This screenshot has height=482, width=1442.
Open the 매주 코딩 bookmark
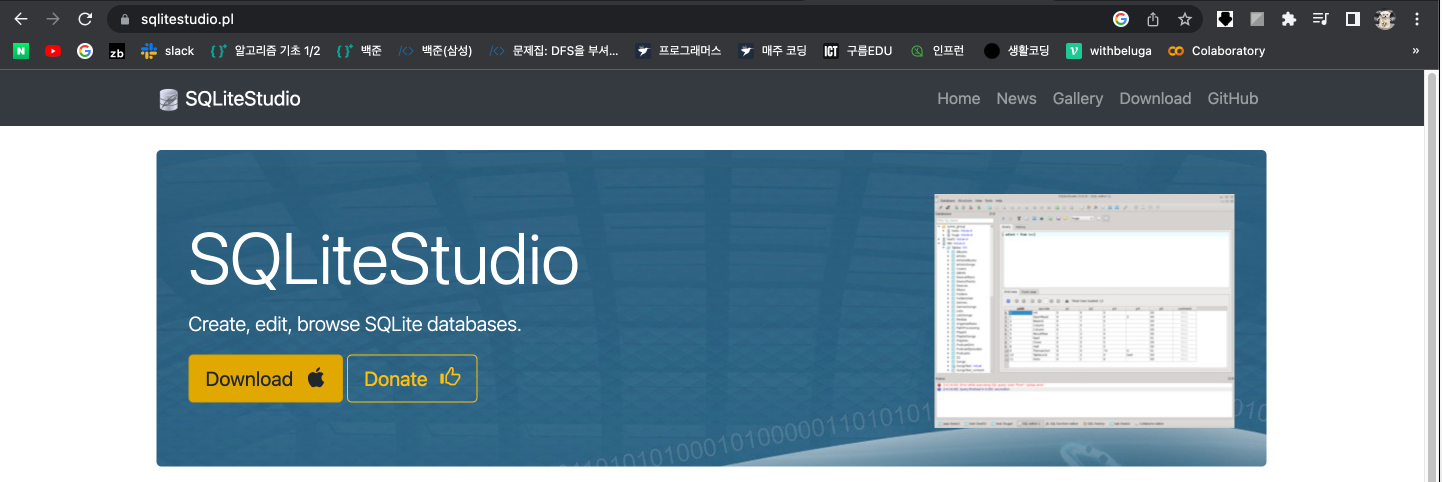[773, 51]
